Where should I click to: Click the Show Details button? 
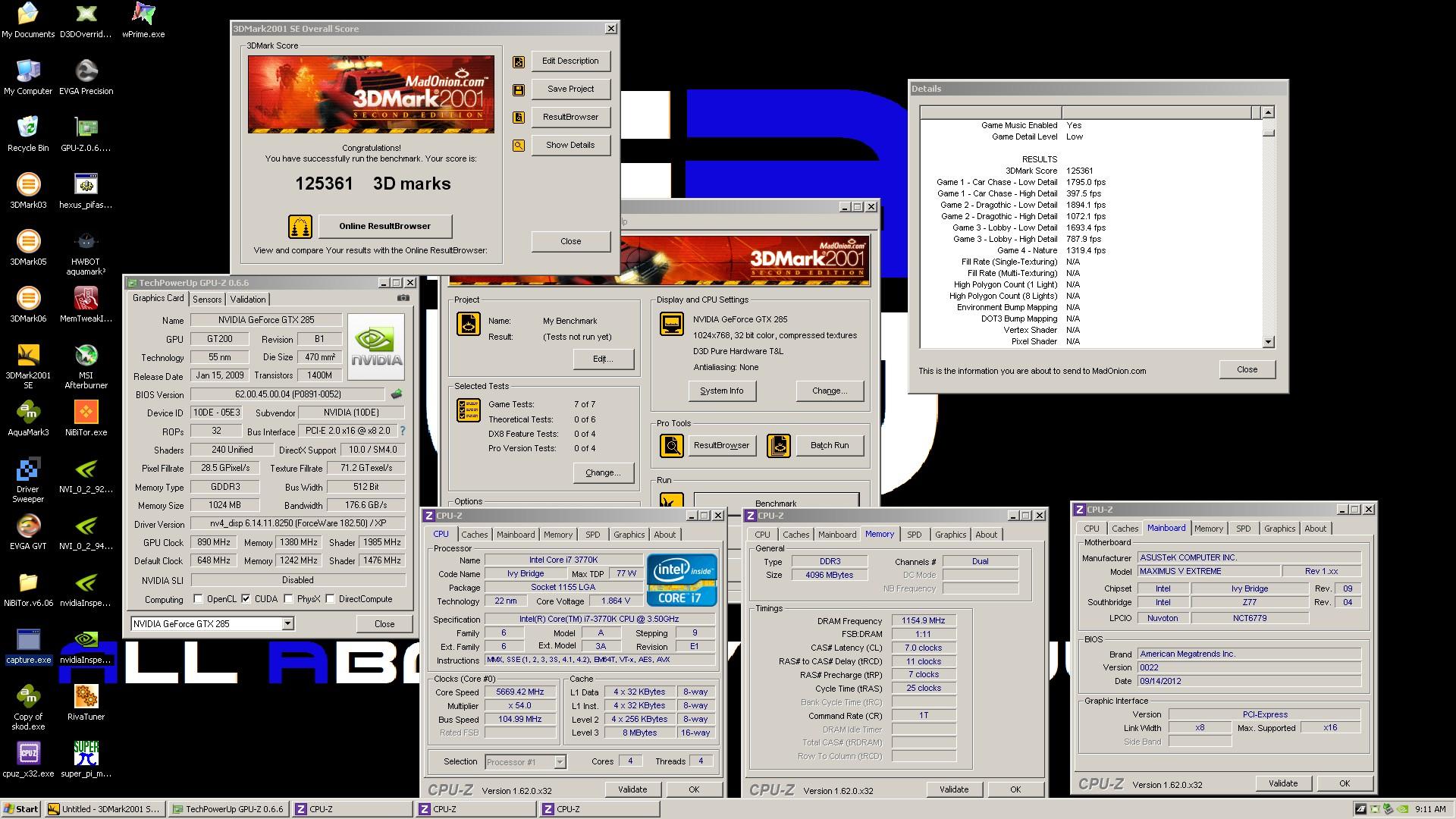(x=570, y=145)
